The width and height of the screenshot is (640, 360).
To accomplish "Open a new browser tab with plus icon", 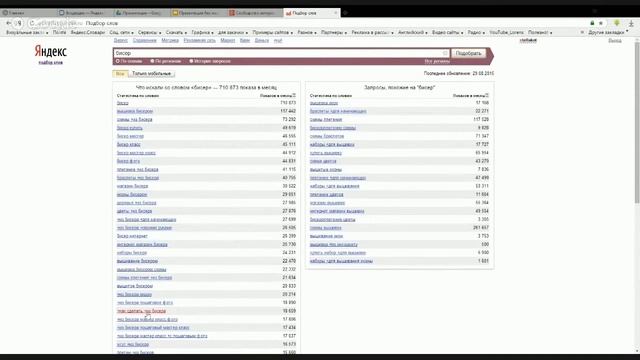I will pos(345,13).
